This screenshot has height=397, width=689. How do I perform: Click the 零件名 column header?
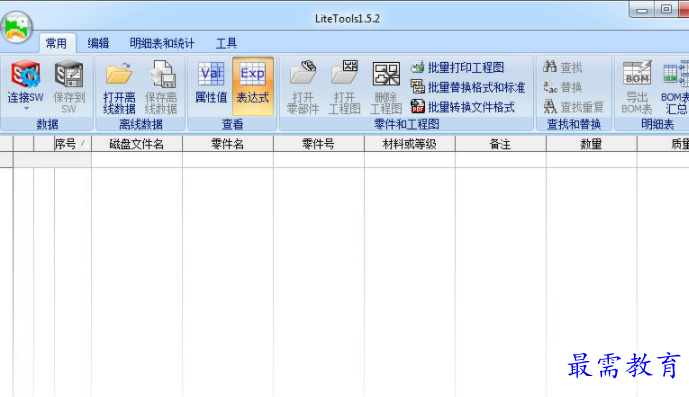pos(228,144)
